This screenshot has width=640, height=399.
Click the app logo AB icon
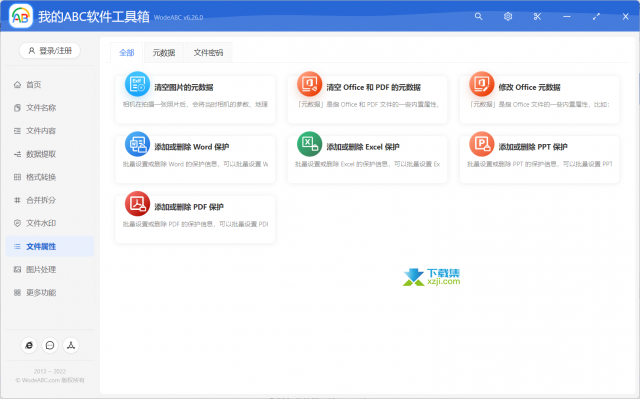click(21, 16)
